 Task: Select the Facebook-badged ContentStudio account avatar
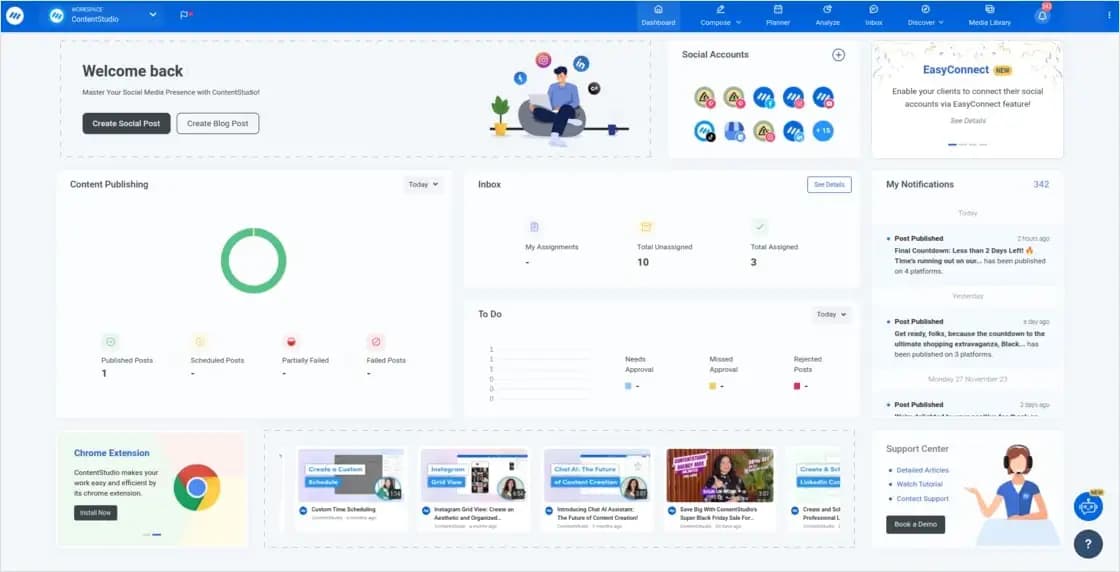tap(764, 97)
